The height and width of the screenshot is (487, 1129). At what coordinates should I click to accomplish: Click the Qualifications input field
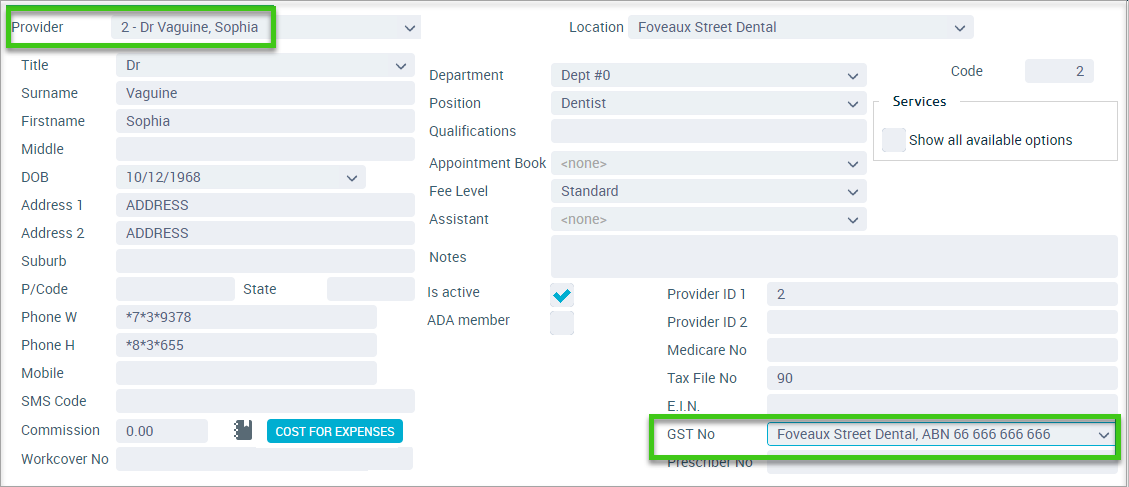click(x=709, y=131)
